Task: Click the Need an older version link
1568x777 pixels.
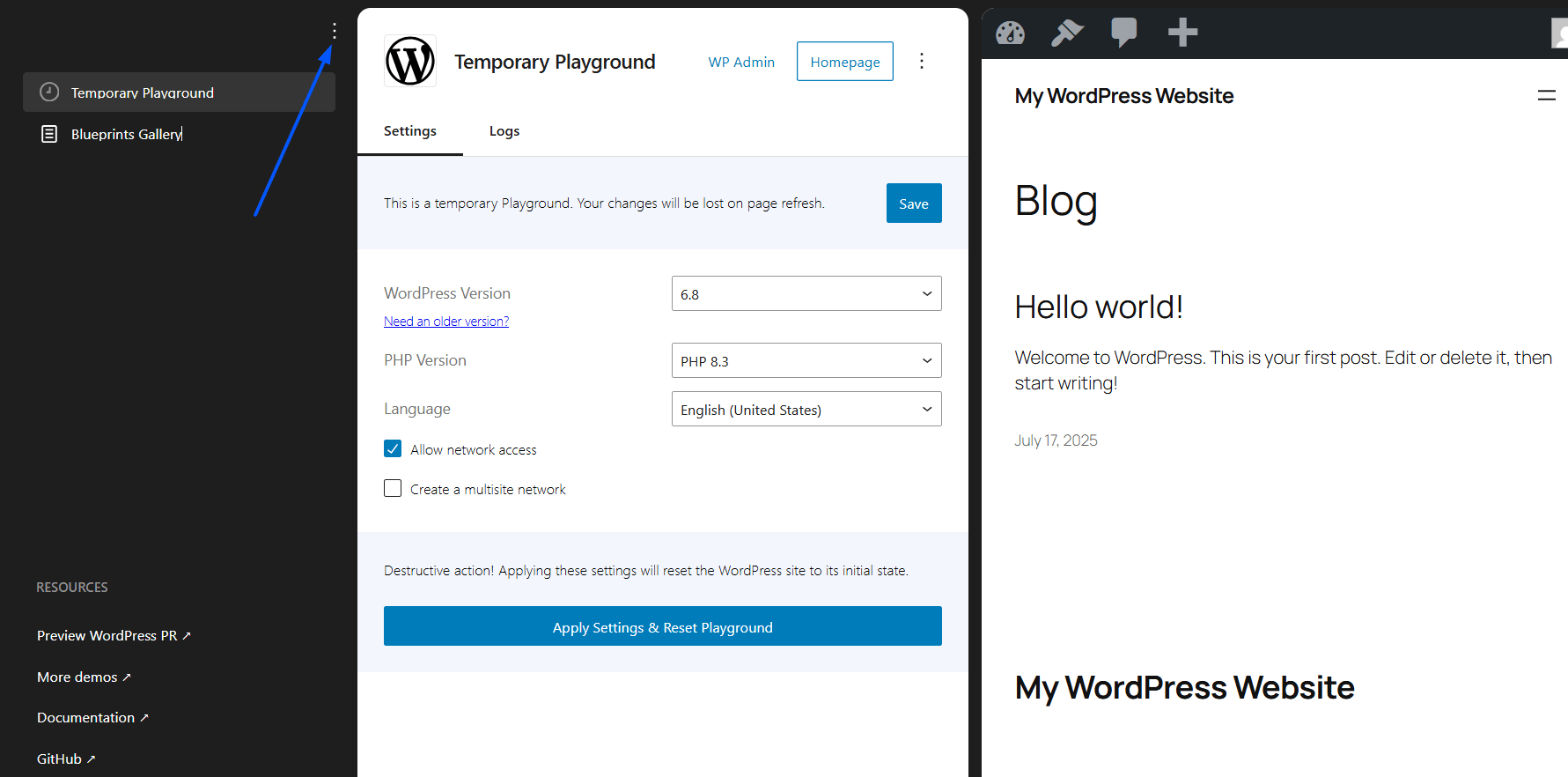Action: tap(446, 322)
